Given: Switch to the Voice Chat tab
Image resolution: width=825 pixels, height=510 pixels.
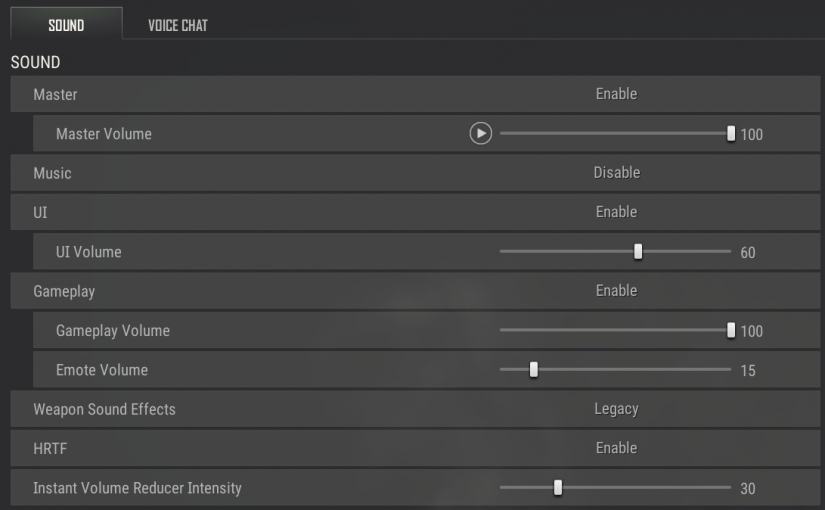Looking at the screenshot, I should pos(177,26).
